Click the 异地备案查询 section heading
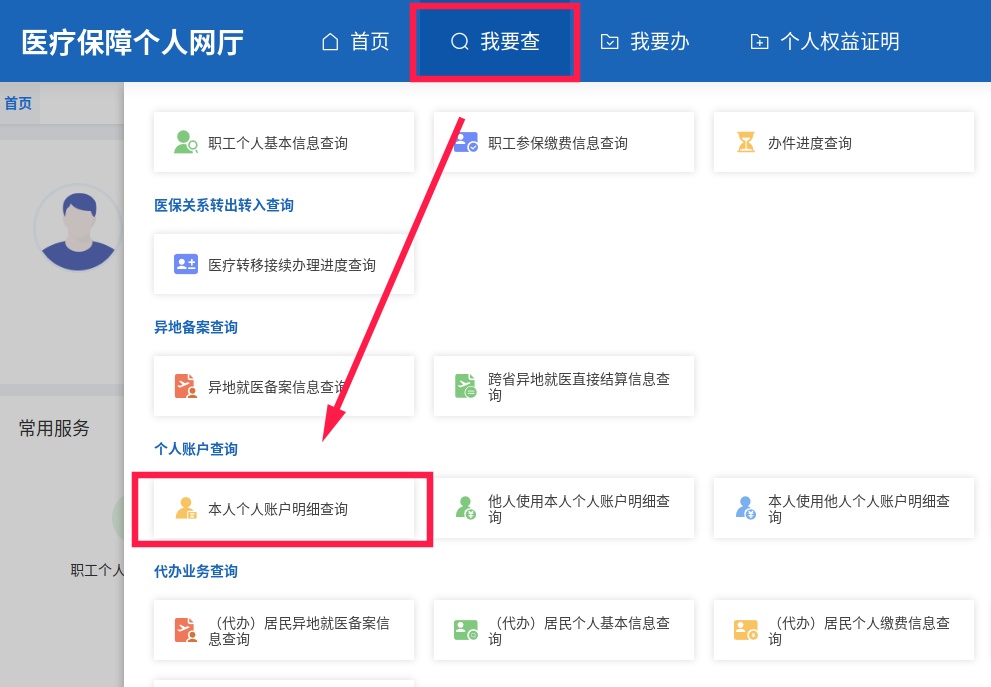 point(196,327)
